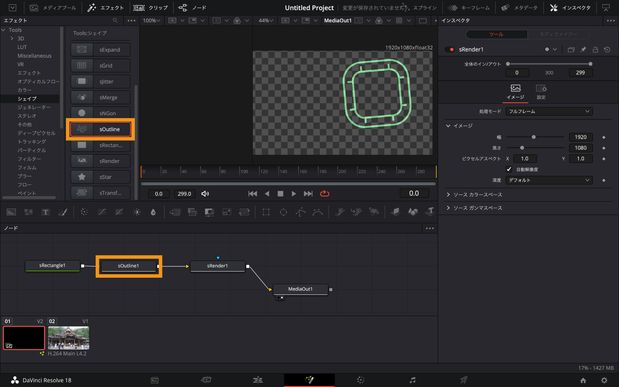This screenshot has width=619, height=387.
Task: Add a Polygon mask from the toolbar
Action: pyautogui.click(x=301, y=212)
